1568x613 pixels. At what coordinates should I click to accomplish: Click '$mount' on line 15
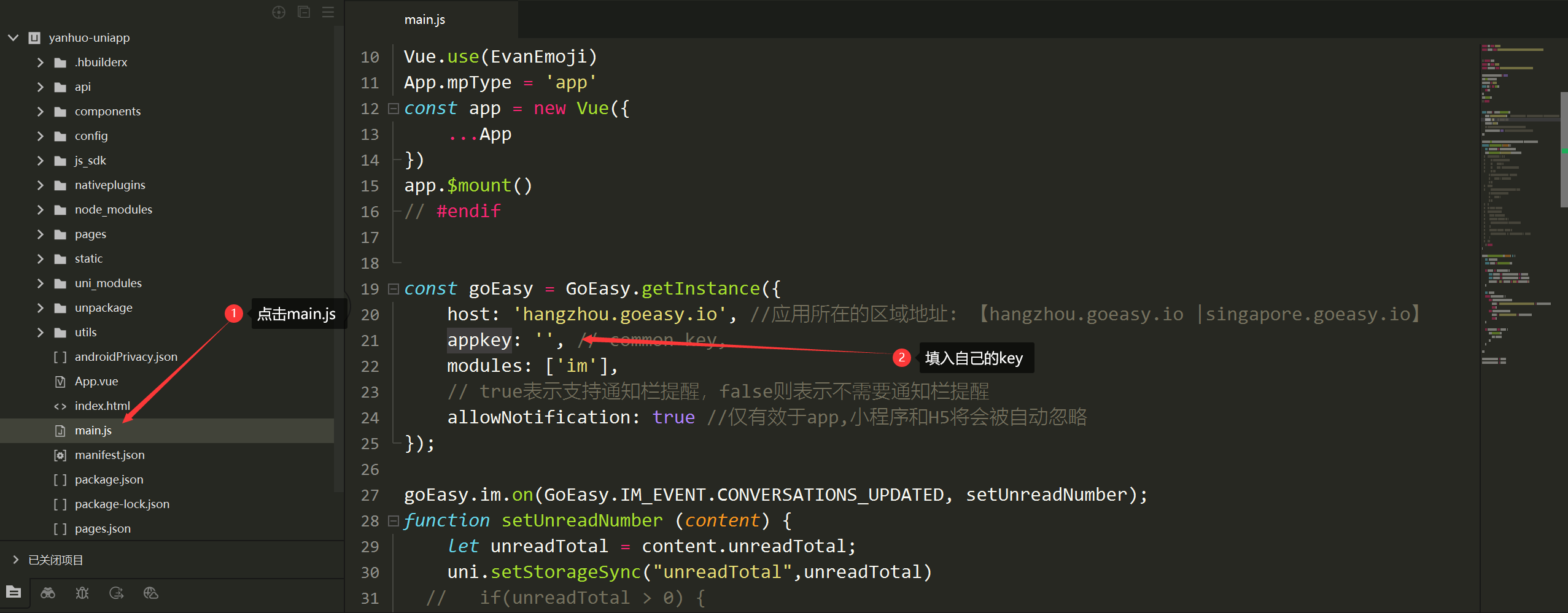pos(479,185)
